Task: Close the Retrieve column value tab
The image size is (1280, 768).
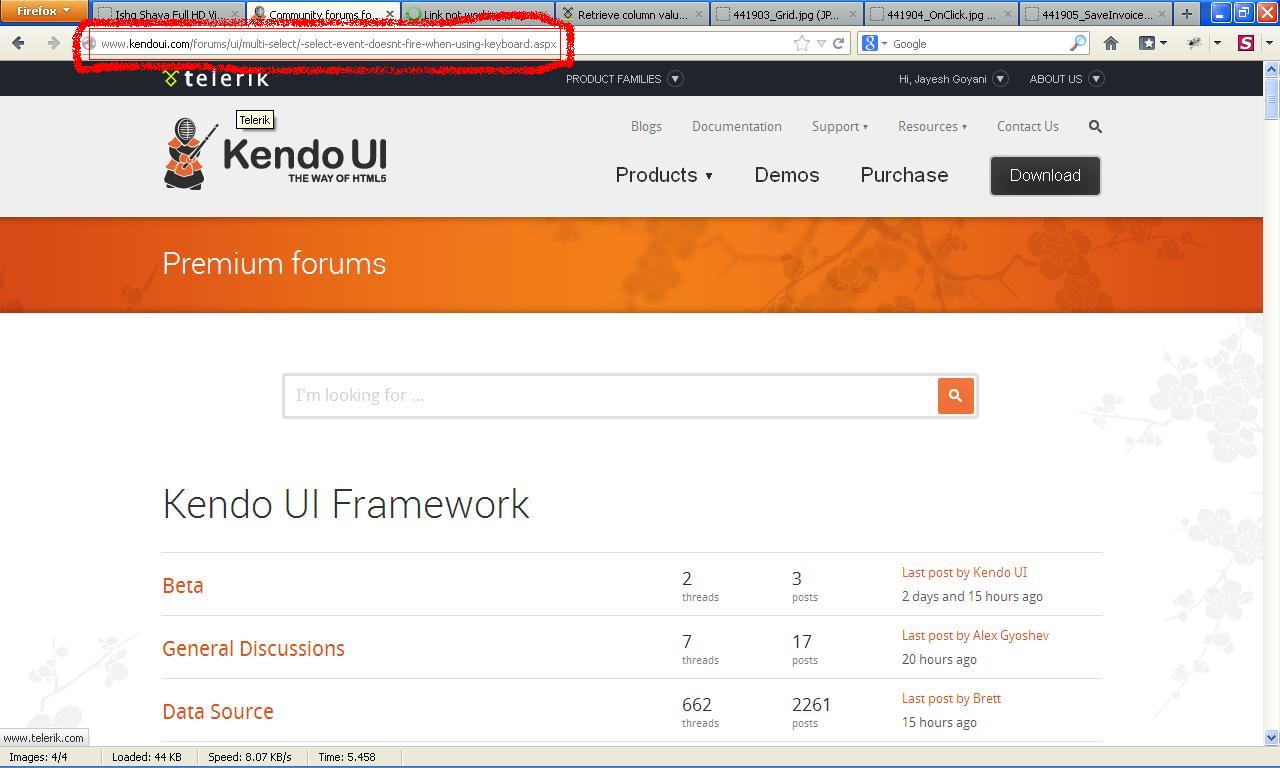Action: tap(699, 15)
